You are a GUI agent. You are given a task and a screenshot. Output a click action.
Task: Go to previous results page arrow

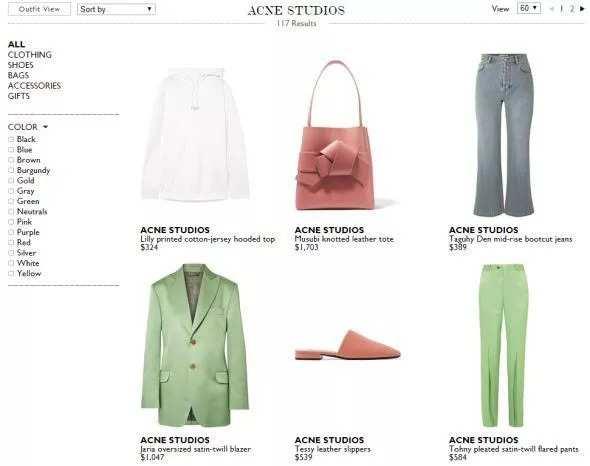[x=552, y=9]
